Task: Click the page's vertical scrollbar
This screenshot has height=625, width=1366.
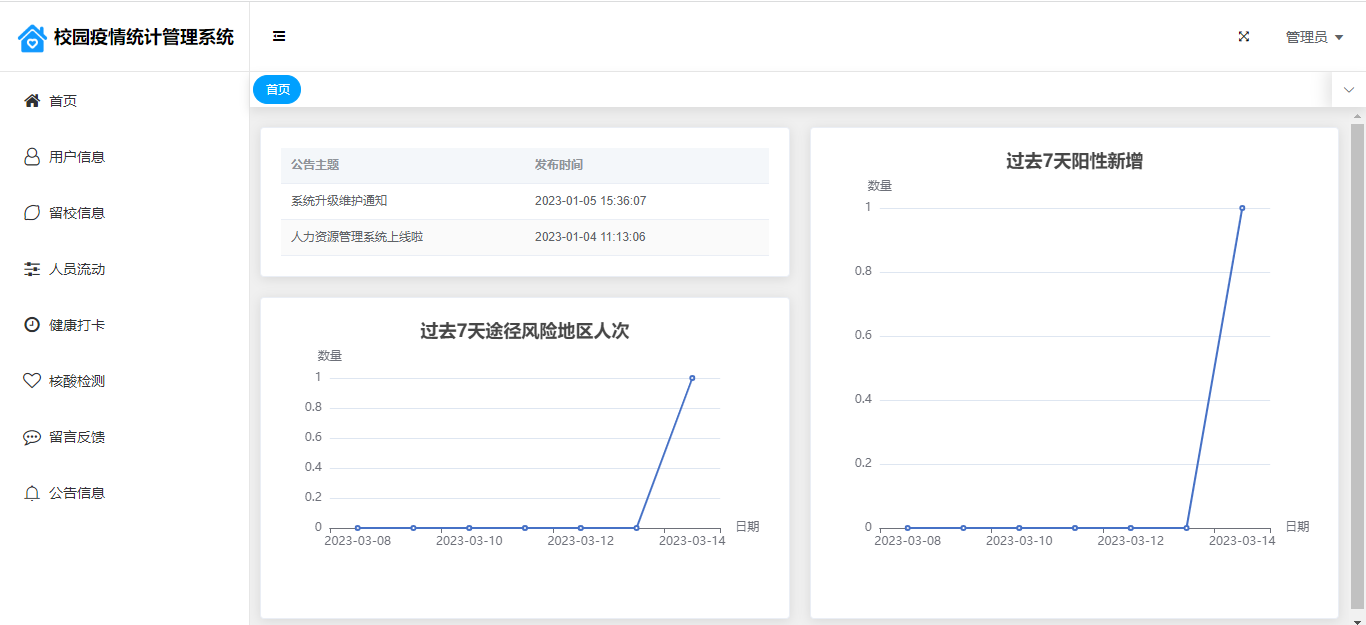Action: 1357,360
